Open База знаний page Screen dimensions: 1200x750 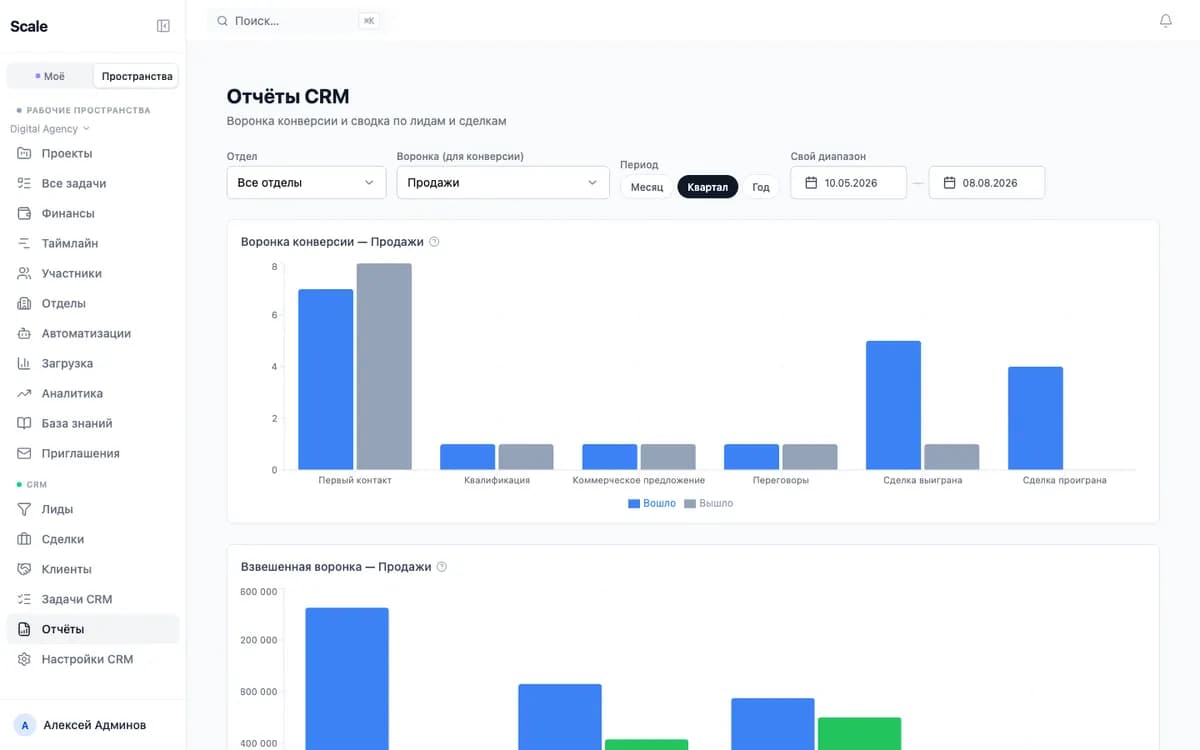coord(92,423)
